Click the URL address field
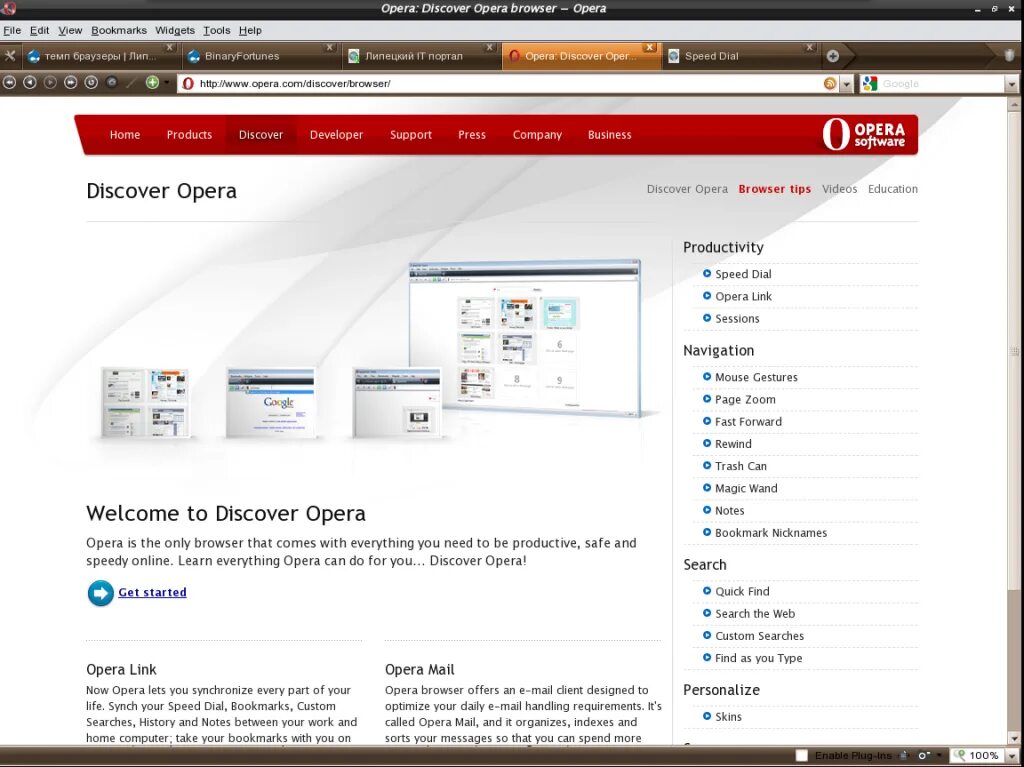This screenshot has height=767, width=1024. point(508,84)
